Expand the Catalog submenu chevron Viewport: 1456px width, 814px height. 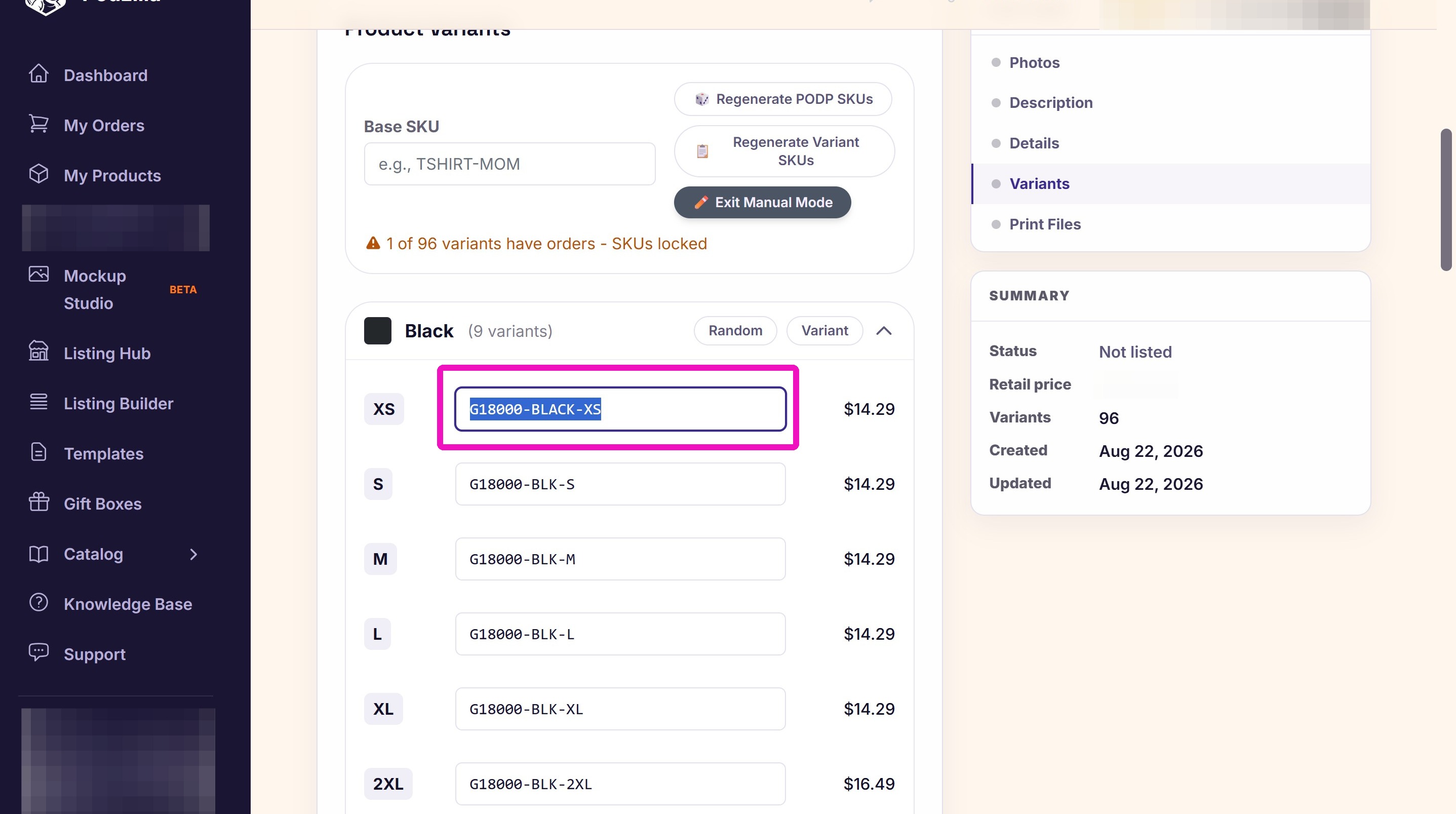pyautogui.click(x=193, y=554)
